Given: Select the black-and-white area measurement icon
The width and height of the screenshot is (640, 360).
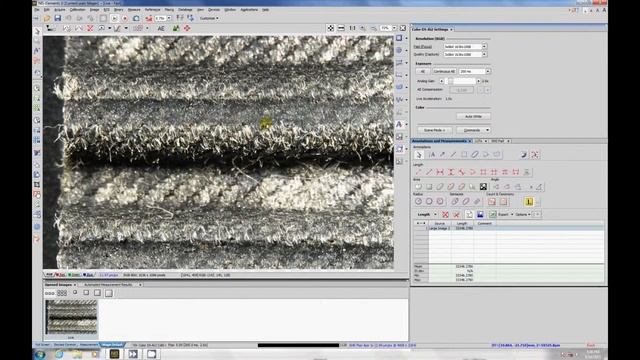Looking at the screenshot, I should (x=483, y=187).
